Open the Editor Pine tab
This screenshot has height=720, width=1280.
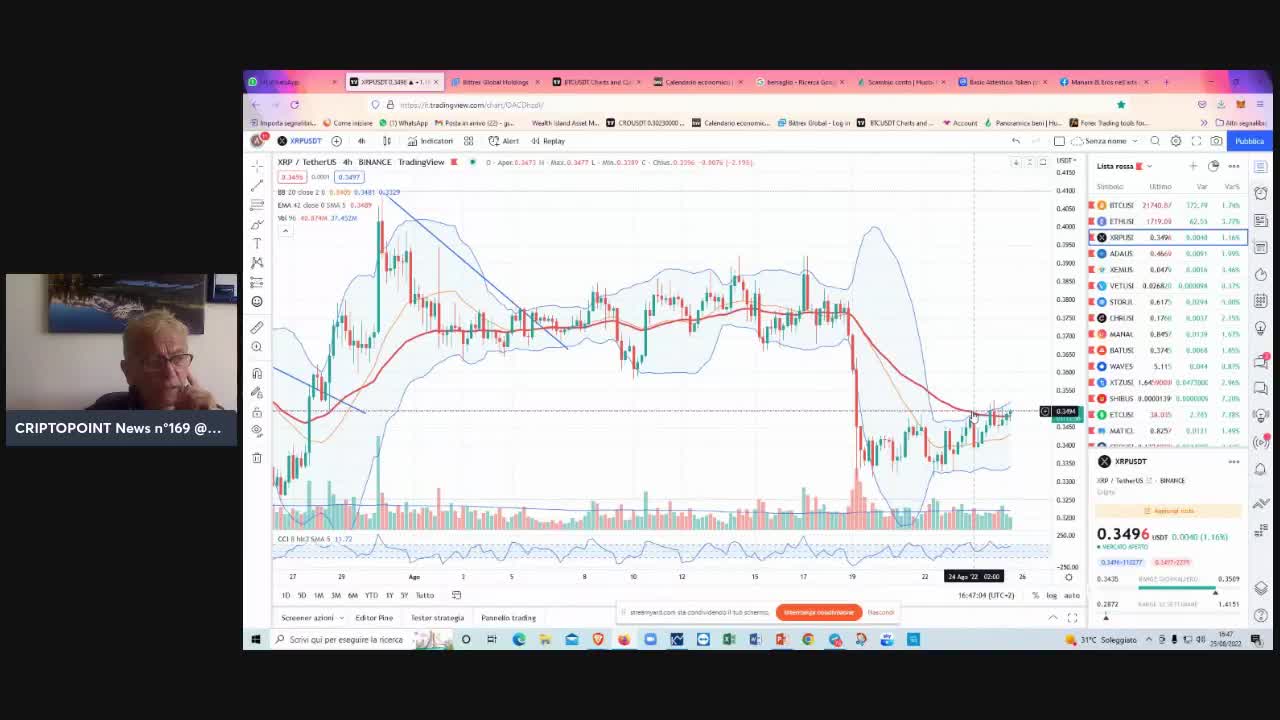tap(374, 618)
